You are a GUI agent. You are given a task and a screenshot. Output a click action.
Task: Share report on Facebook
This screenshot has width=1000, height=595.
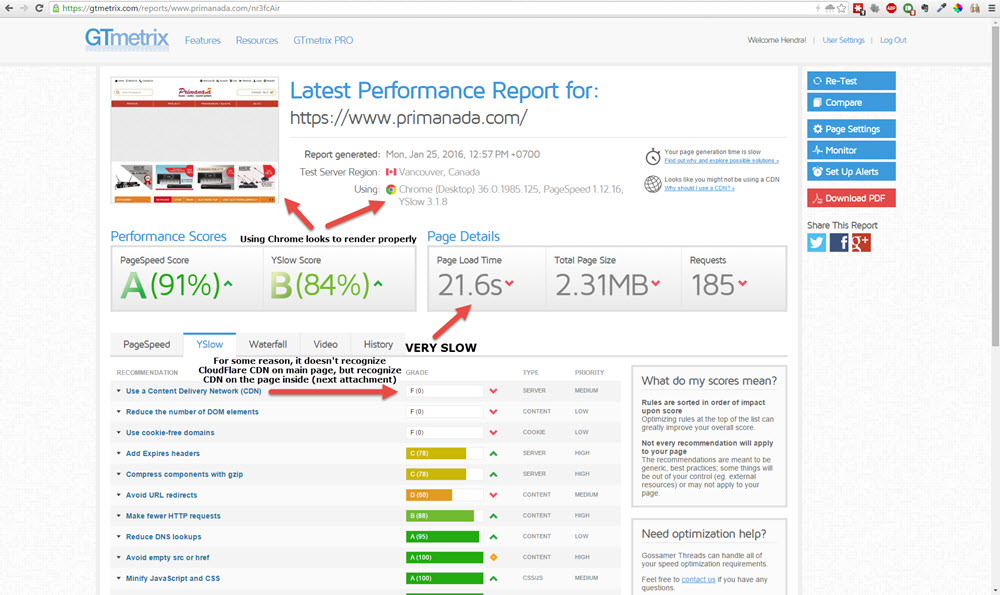pyautogui.click(x=839, y=242)
